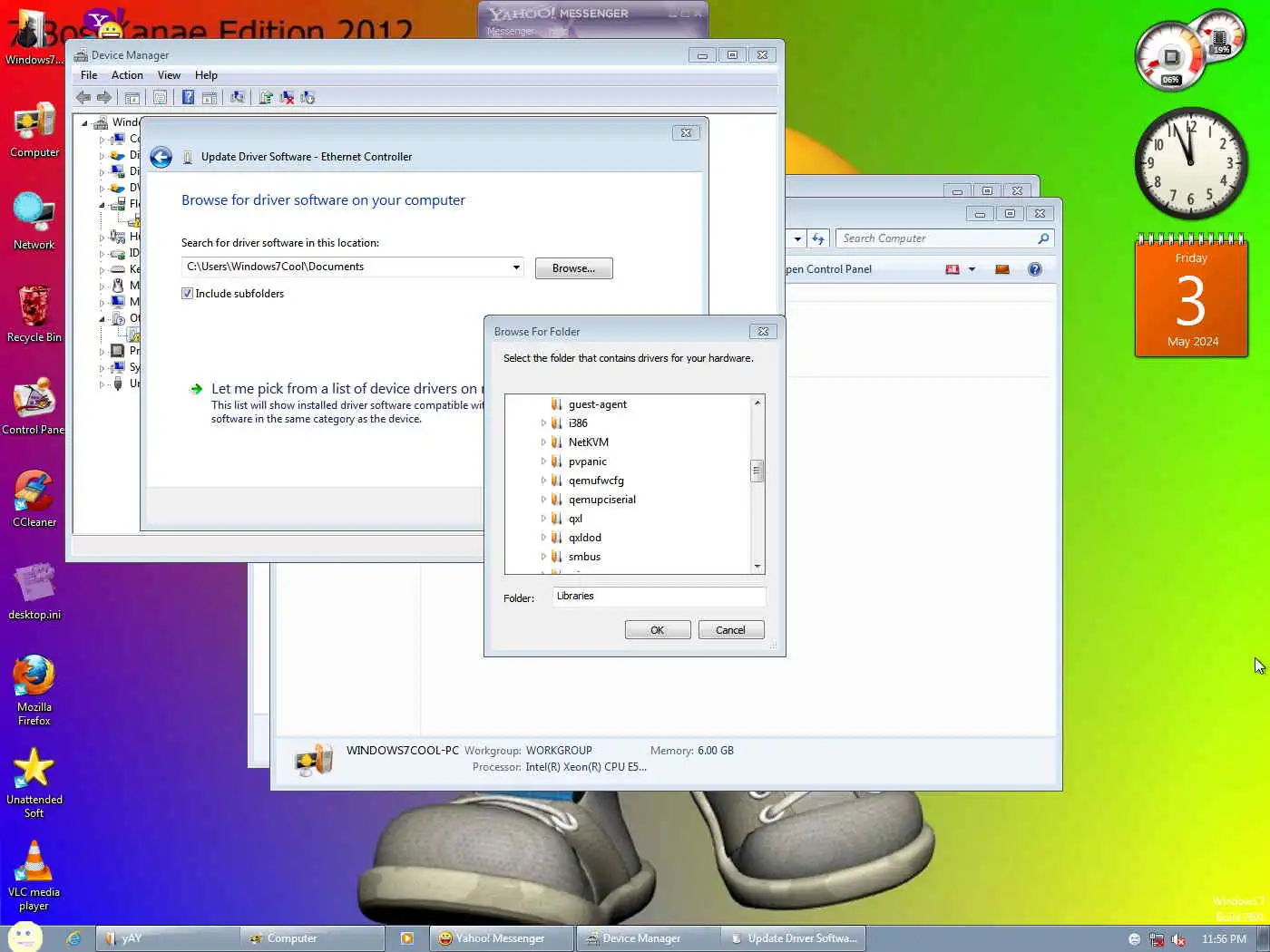The width and height of the screenshot is (1270, 952).
Task: Click the folder list scrollbar thumb
Action: coord(757,471)
